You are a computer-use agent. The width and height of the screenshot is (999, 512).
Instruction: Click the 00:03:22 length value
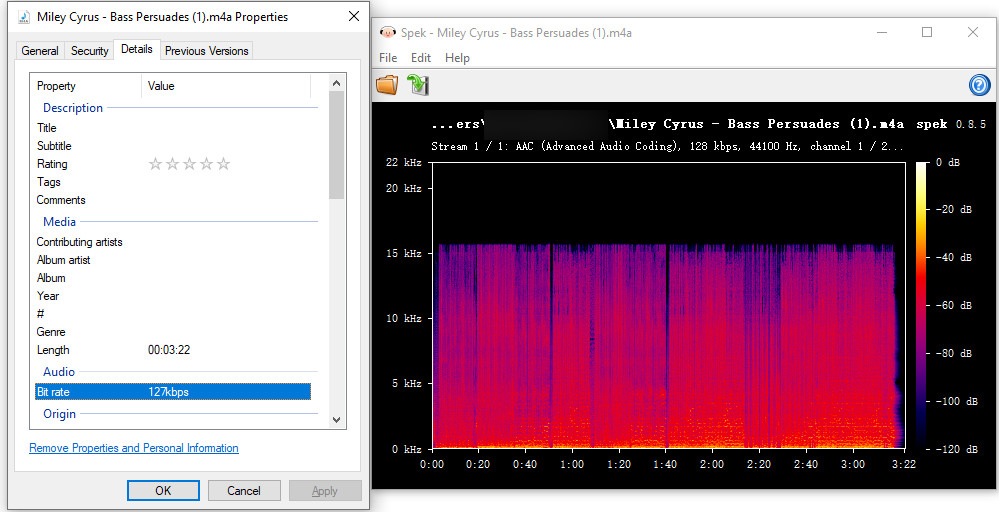click(x=169, y=350)
